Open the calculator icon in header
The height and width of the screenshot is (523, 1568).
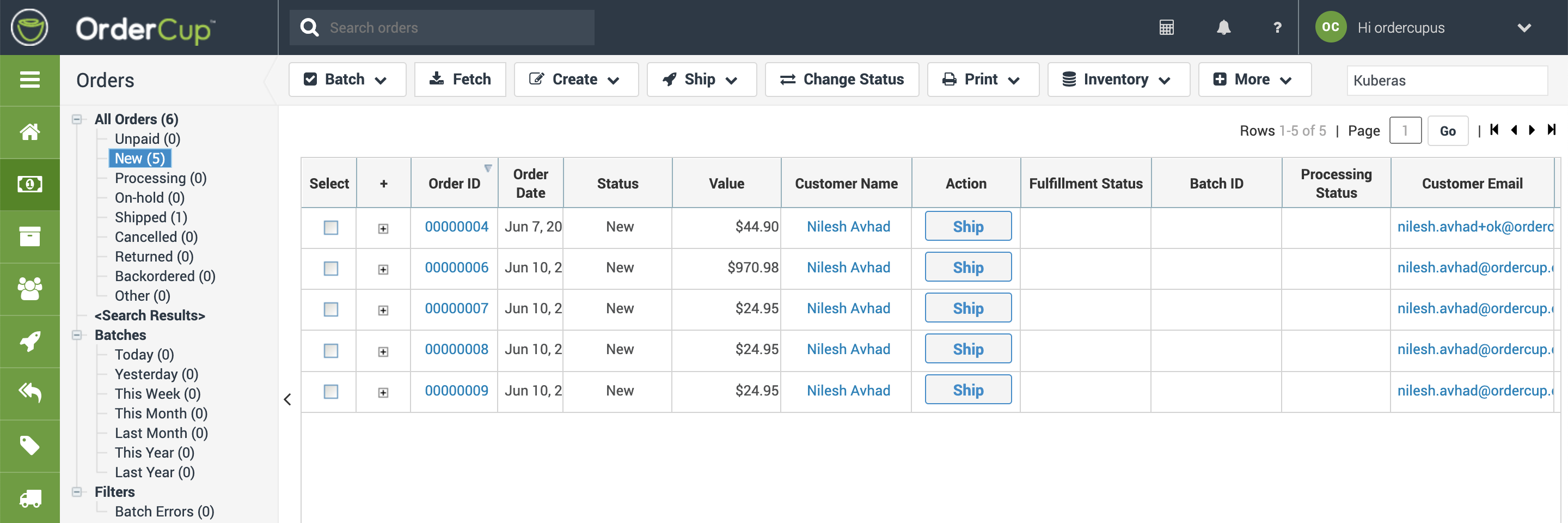coord(1166,28)
